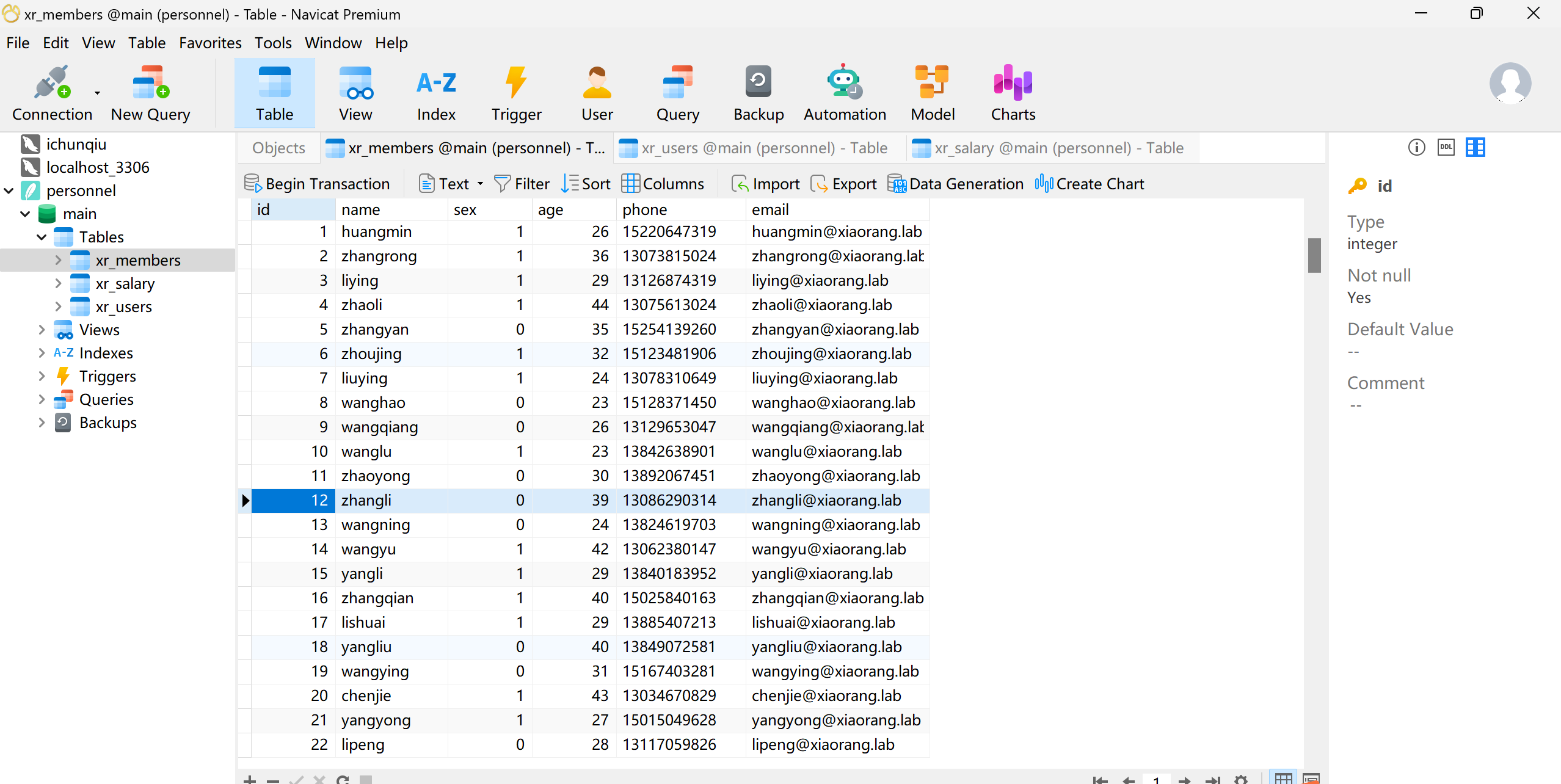The width and height of the screenshot is (1561, 784).
Task: Expand the xr_salary tree node
Action: pyautogui.click(x=58, y=283)
